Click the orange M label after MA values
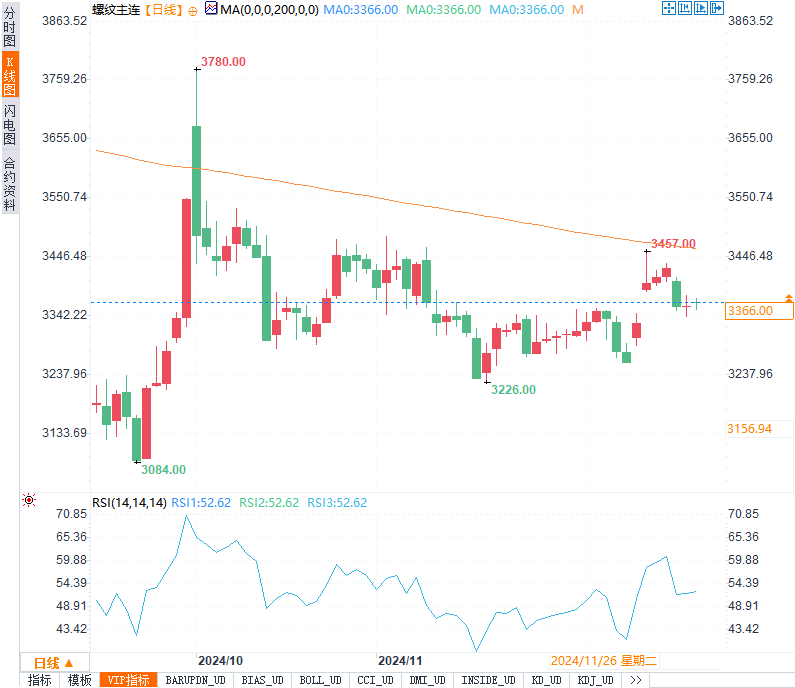795x688 pixels. pos(577,10)
